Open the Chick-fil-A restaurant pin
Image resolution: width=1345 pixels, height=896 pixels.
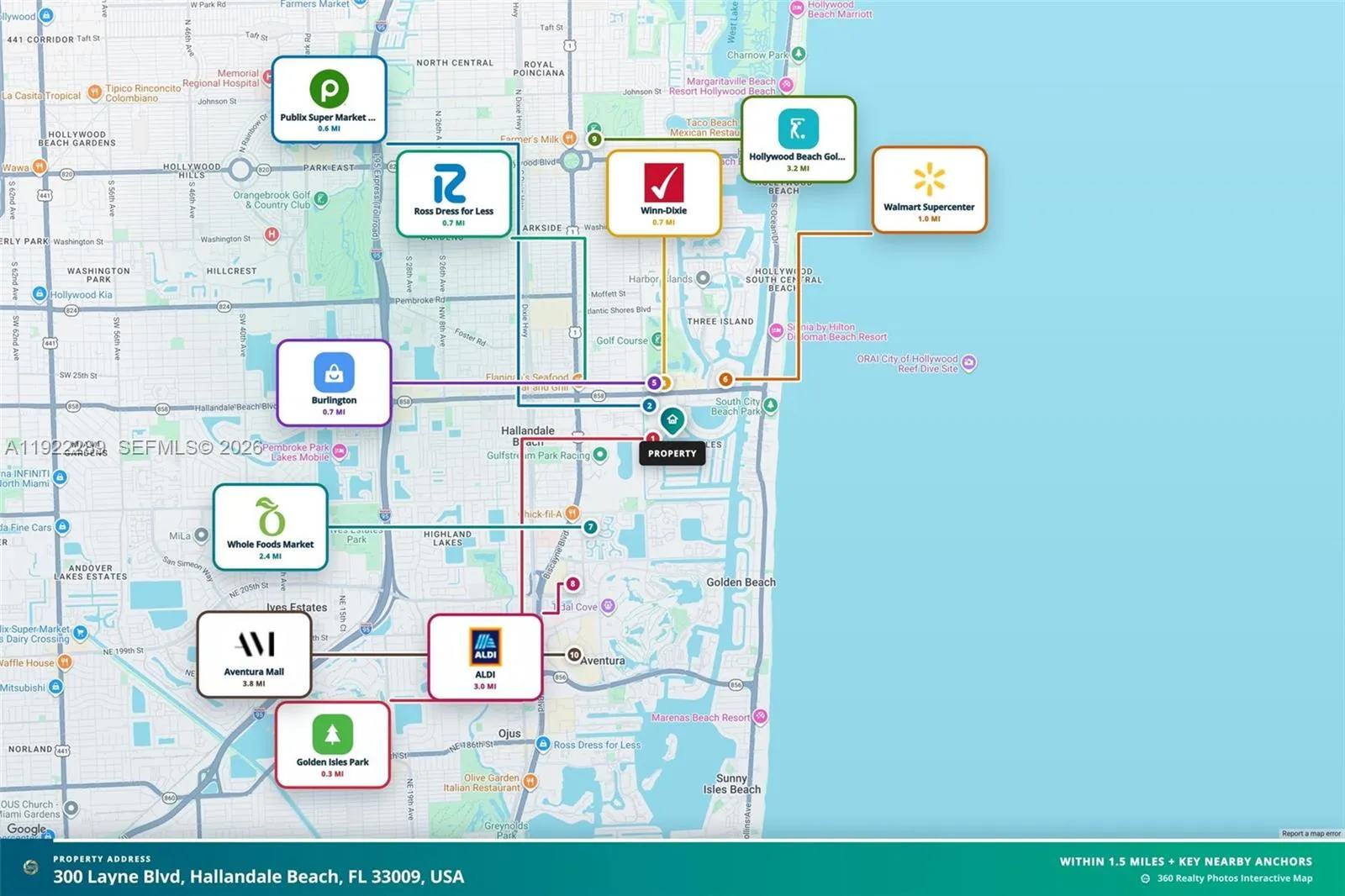coord(572,513)
